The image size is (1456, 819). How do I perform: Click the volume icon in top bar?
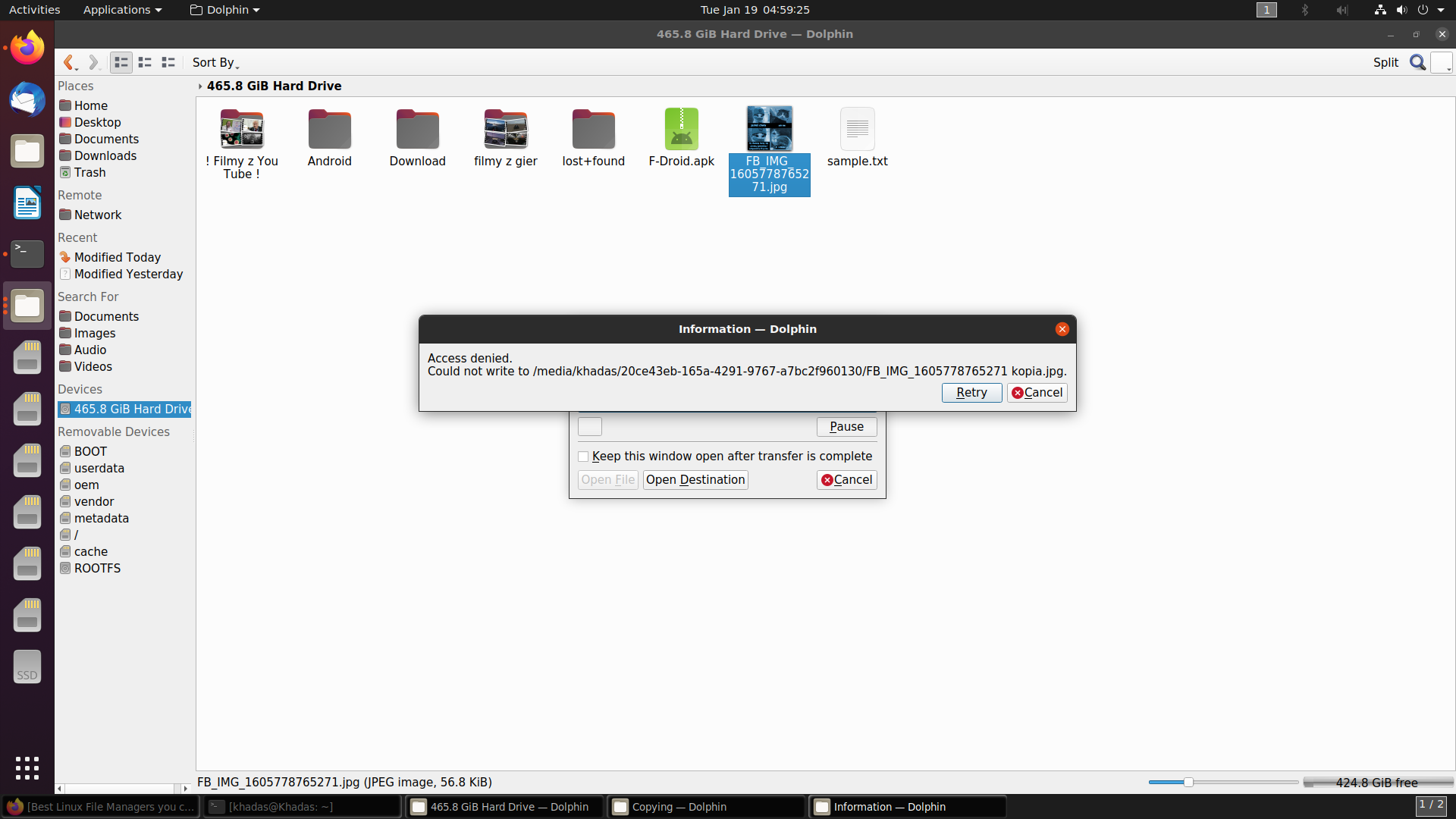(1401, 10)
